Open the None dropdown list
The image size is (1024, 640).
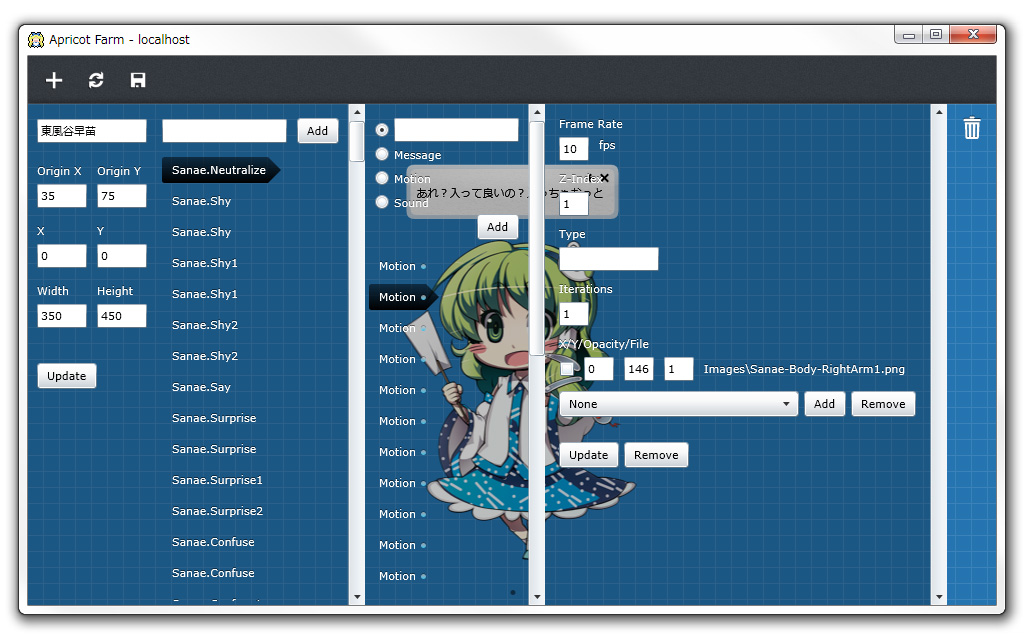(679, 404)
